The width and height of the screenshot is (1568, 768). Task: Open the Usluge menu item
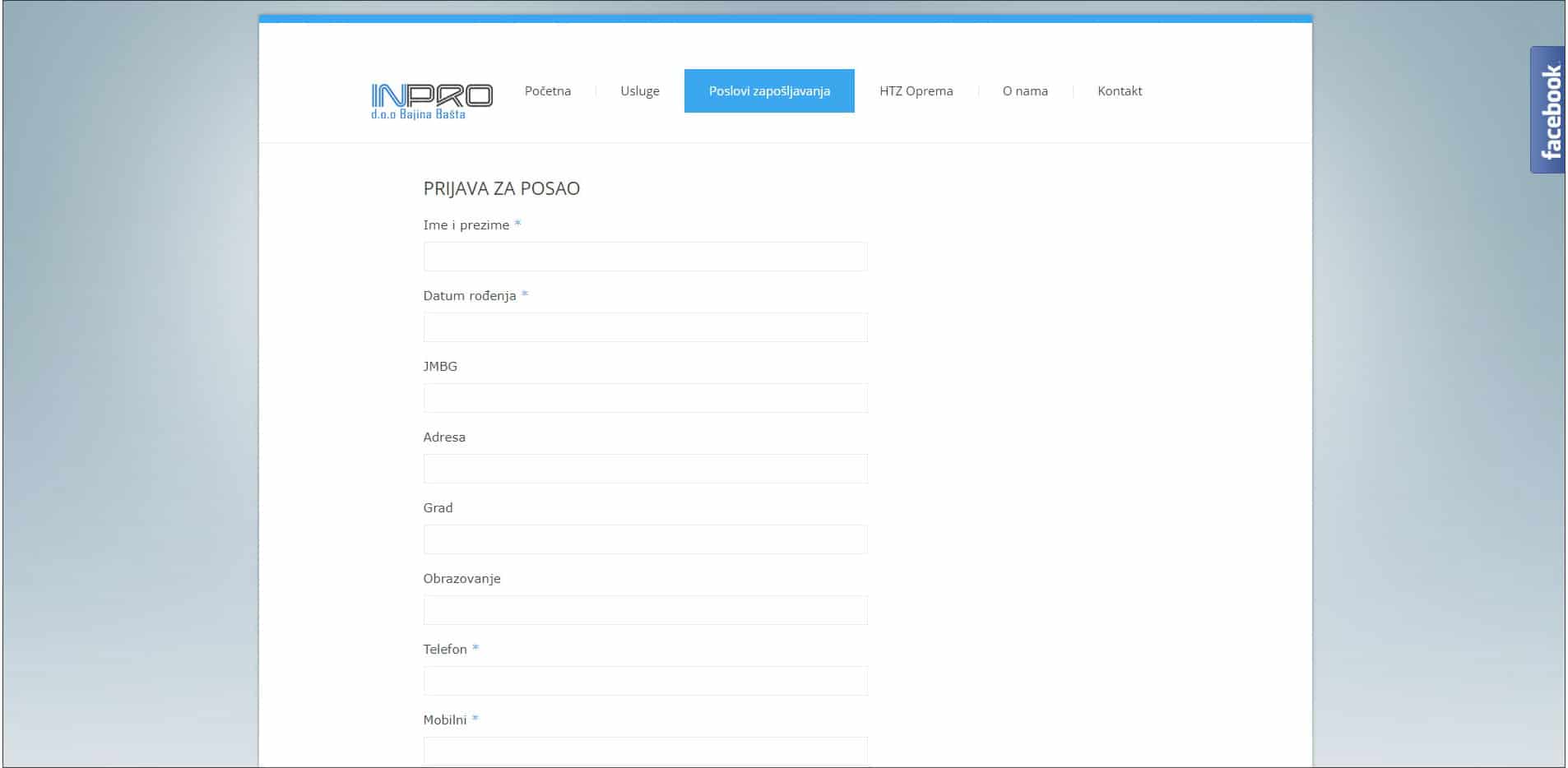639,91
